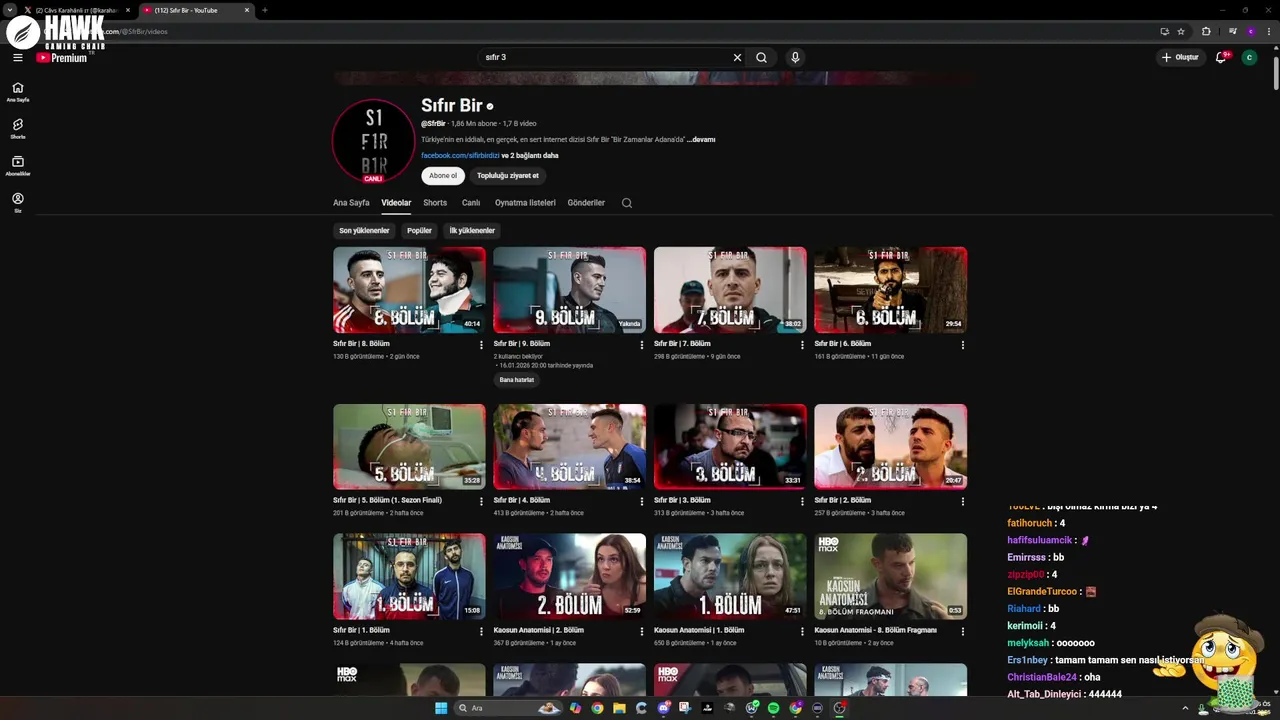Open Shorts from the left sidebar
This screenshot has height=720, width=1280.
pyautogui.click(x=17, y=128)
